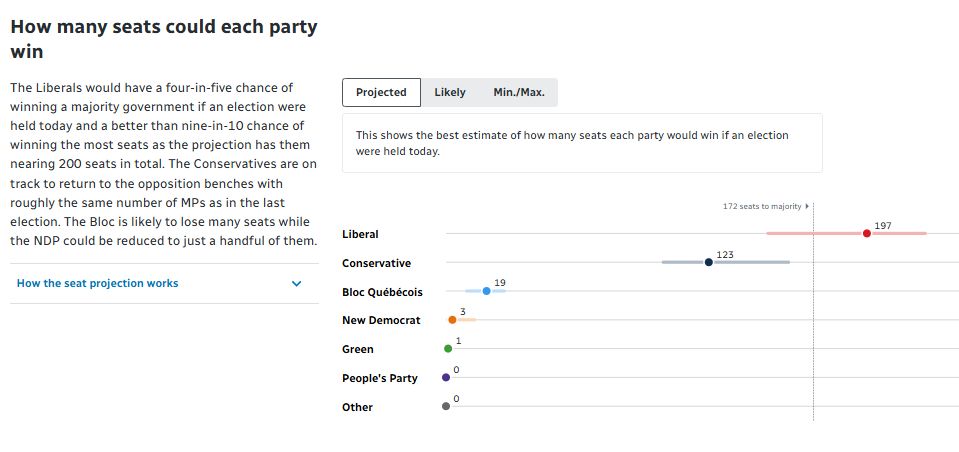This screenshot has height=452, width=959.
Task: Click the orange New Democrat dot
Action: pyautogui.click(x=452, y=320)
